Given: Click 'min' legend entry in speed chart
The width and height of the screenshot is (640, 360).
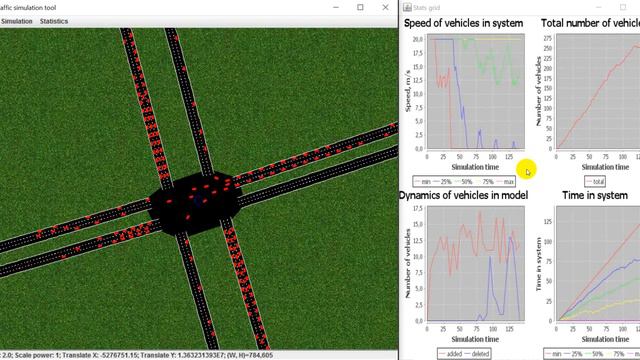Looking at the screenshot, I should 422,182.
